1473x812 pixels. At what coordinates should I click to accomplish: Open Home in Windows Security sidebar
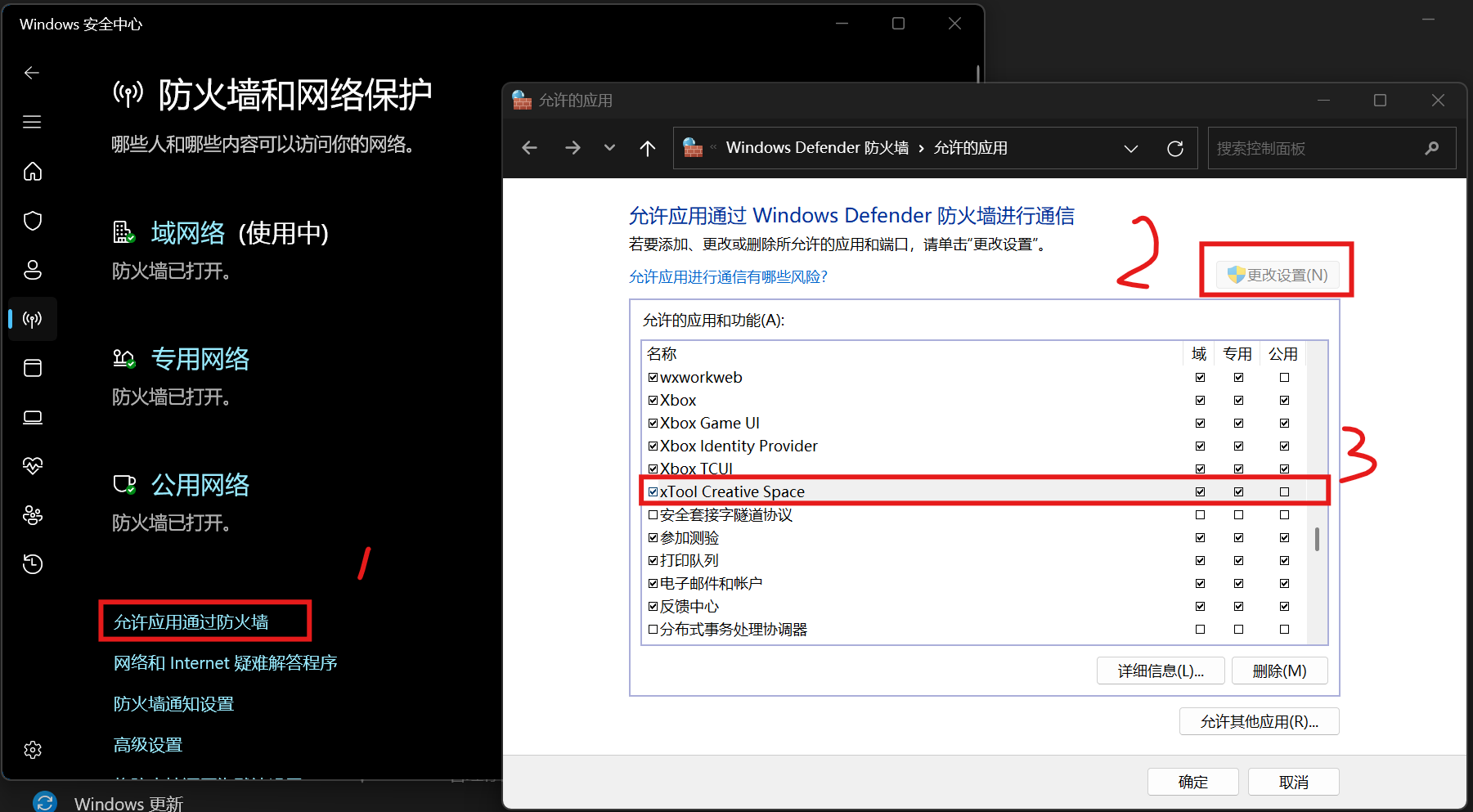point(32,171)
